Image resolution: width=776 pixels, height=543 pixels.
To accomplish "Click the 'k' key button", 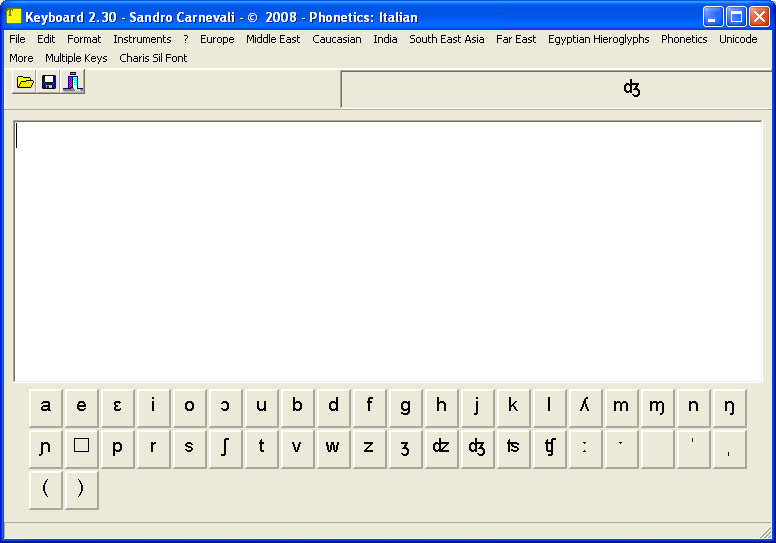I will [x=514, y=408].
